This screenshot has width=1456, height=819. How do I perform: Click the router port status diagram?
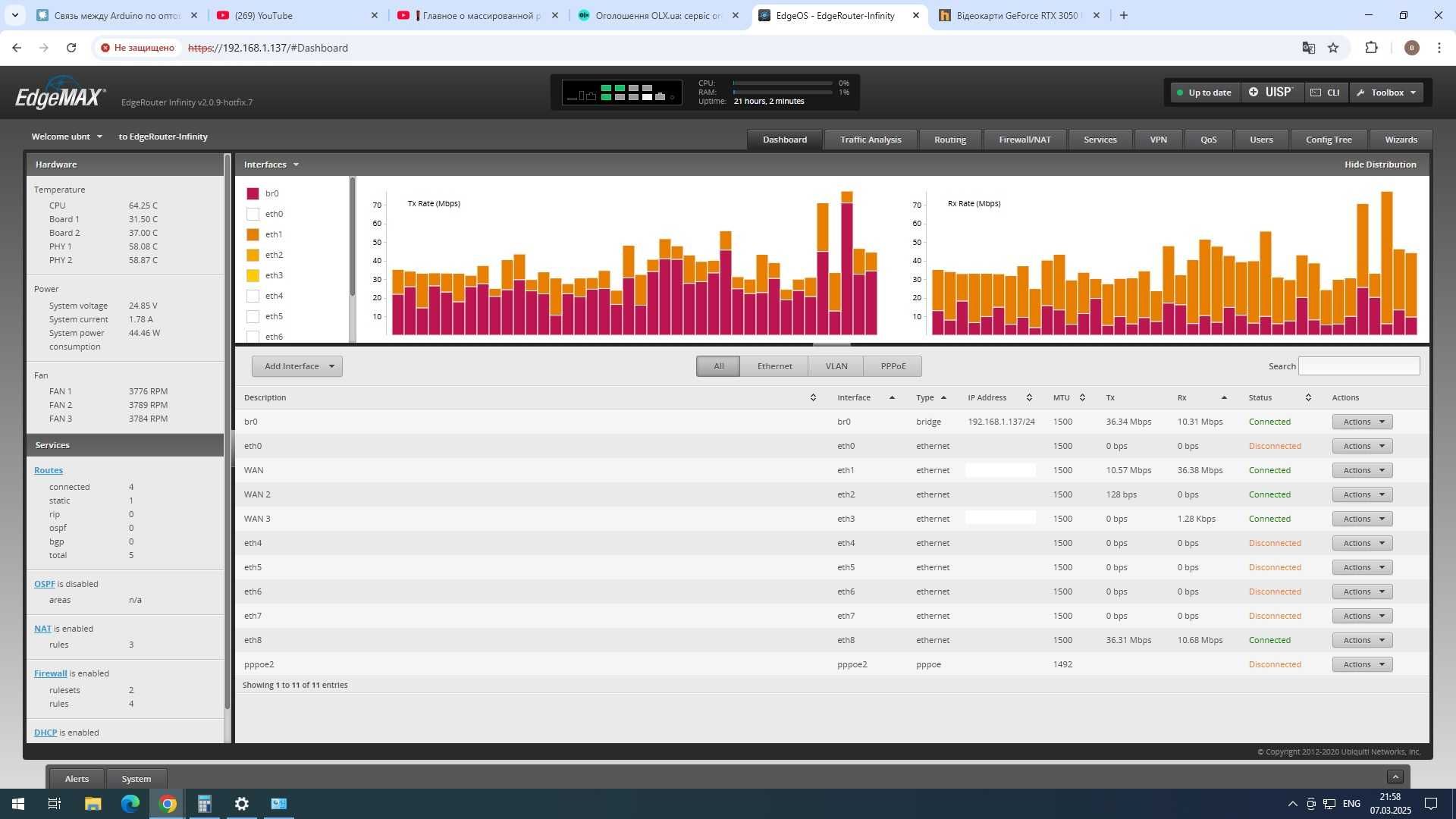click(x=621, y=93)
